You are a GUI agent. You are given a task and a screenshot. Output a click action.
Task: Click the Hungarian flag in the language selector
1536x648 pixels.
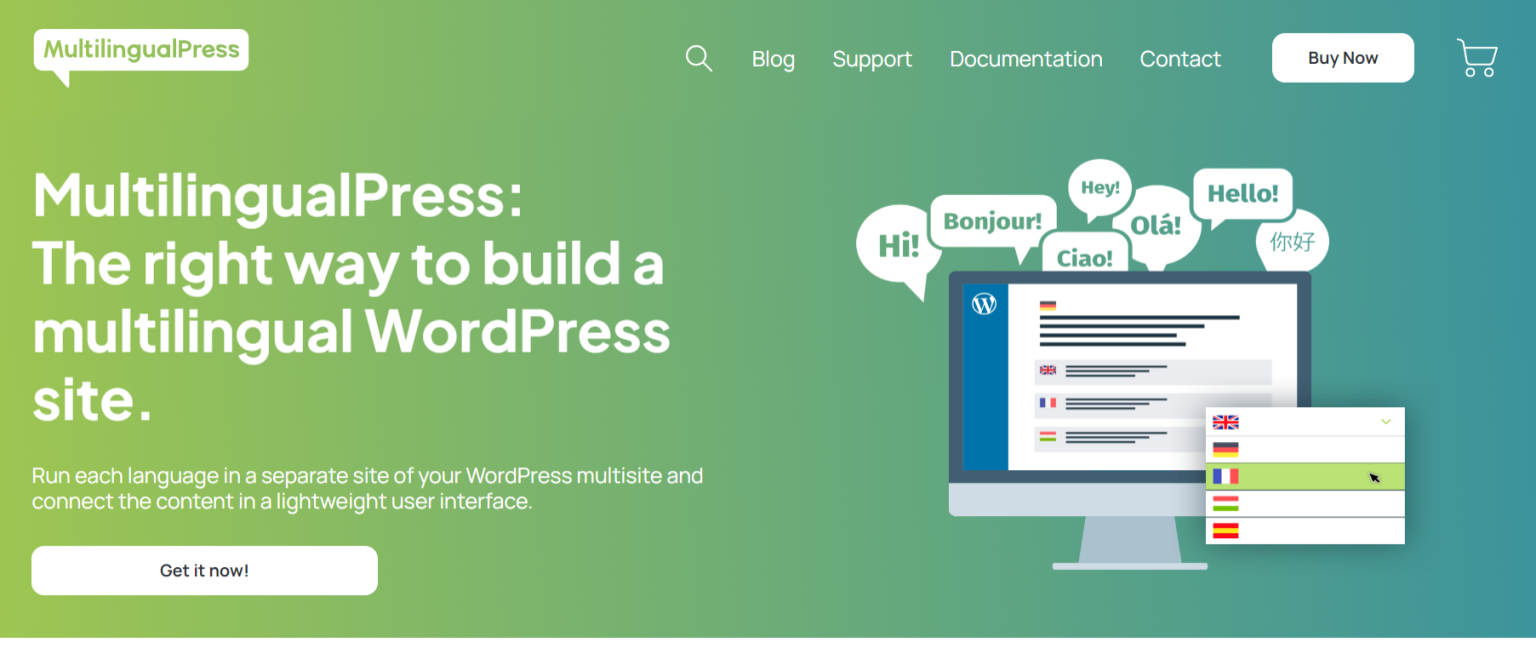tap(1227, 504)
